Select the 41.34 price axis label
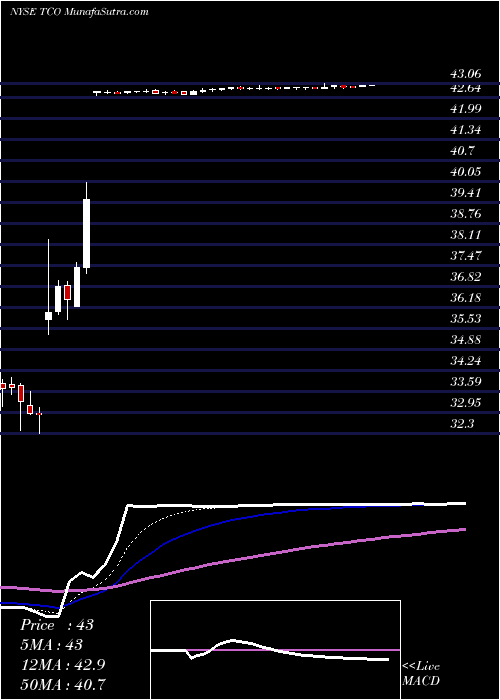The image size is (500, 700). [466, 130]
